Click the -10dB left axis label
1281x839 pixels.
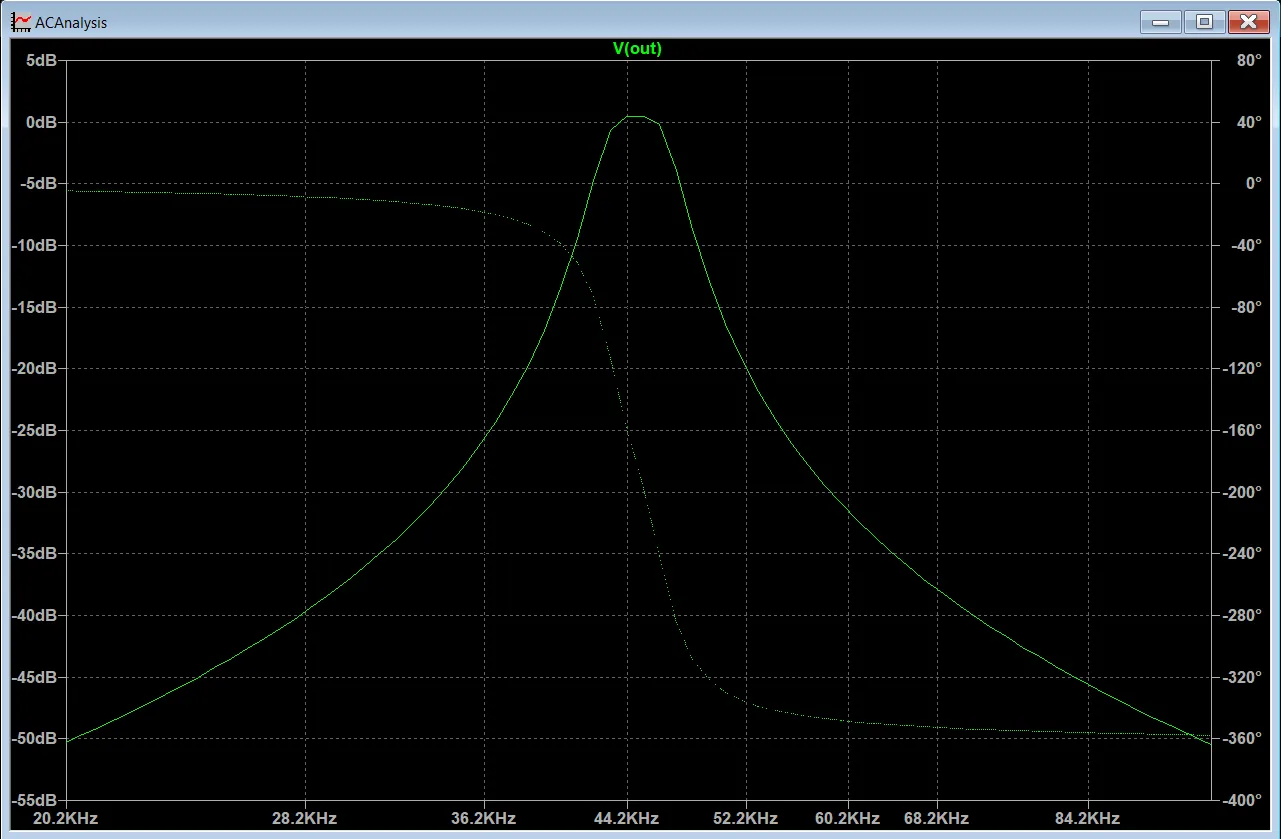point(35,245)
